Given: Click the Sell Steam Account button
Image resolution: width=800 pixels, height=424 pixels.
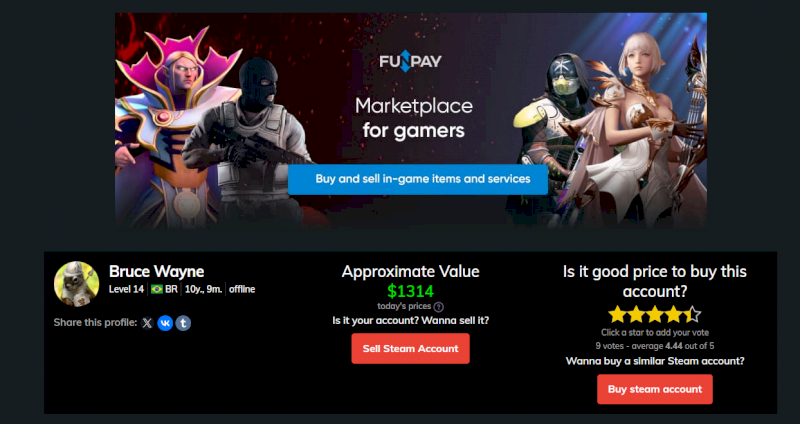Looking at the screenshot, I should tap(410, 348).
